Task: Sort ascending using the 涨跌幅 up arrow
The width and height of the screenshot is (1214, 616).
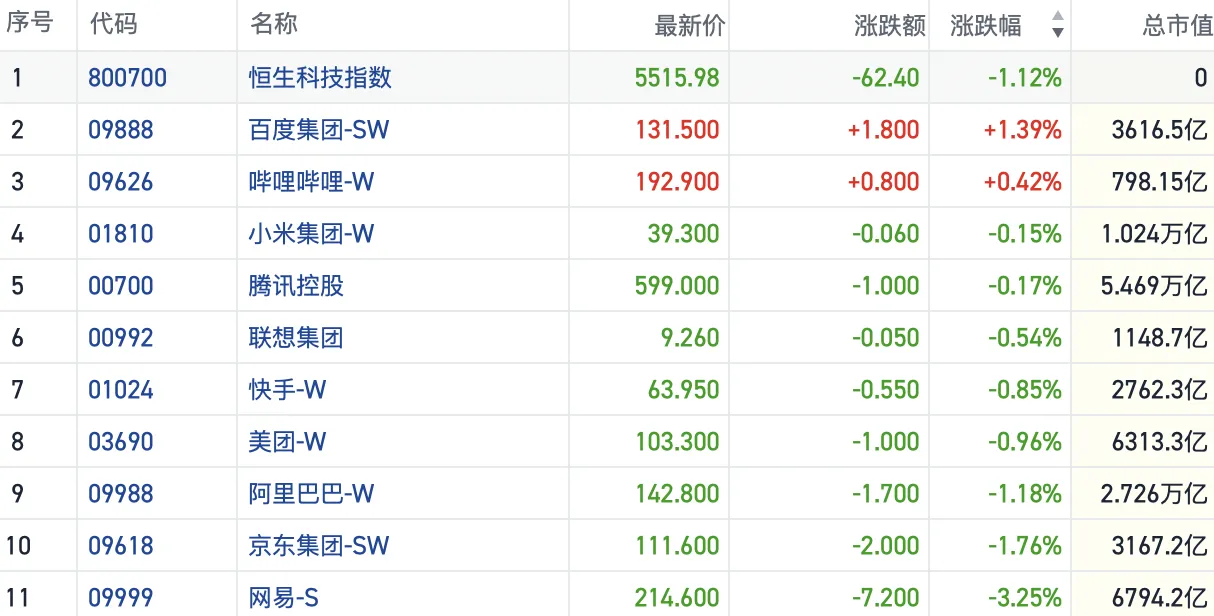Action: tap(1057, 17)
